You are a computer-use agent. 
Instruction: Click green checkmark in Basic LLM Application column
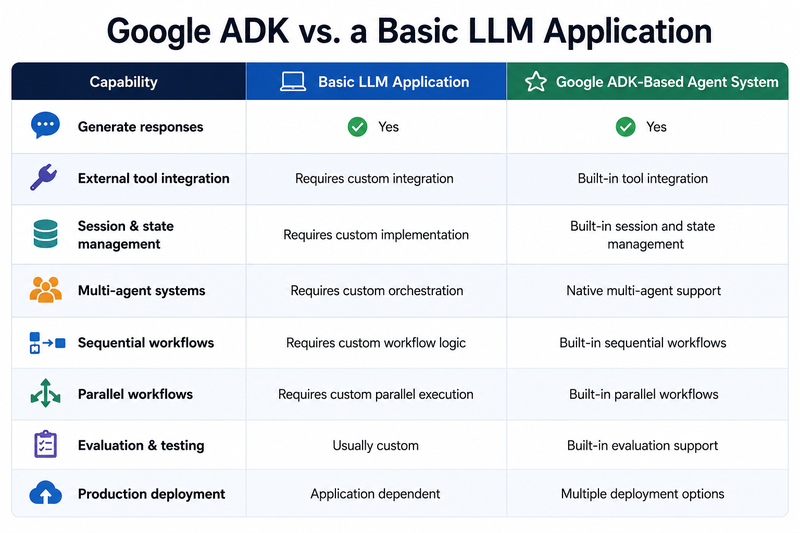[x=357, y=126]
